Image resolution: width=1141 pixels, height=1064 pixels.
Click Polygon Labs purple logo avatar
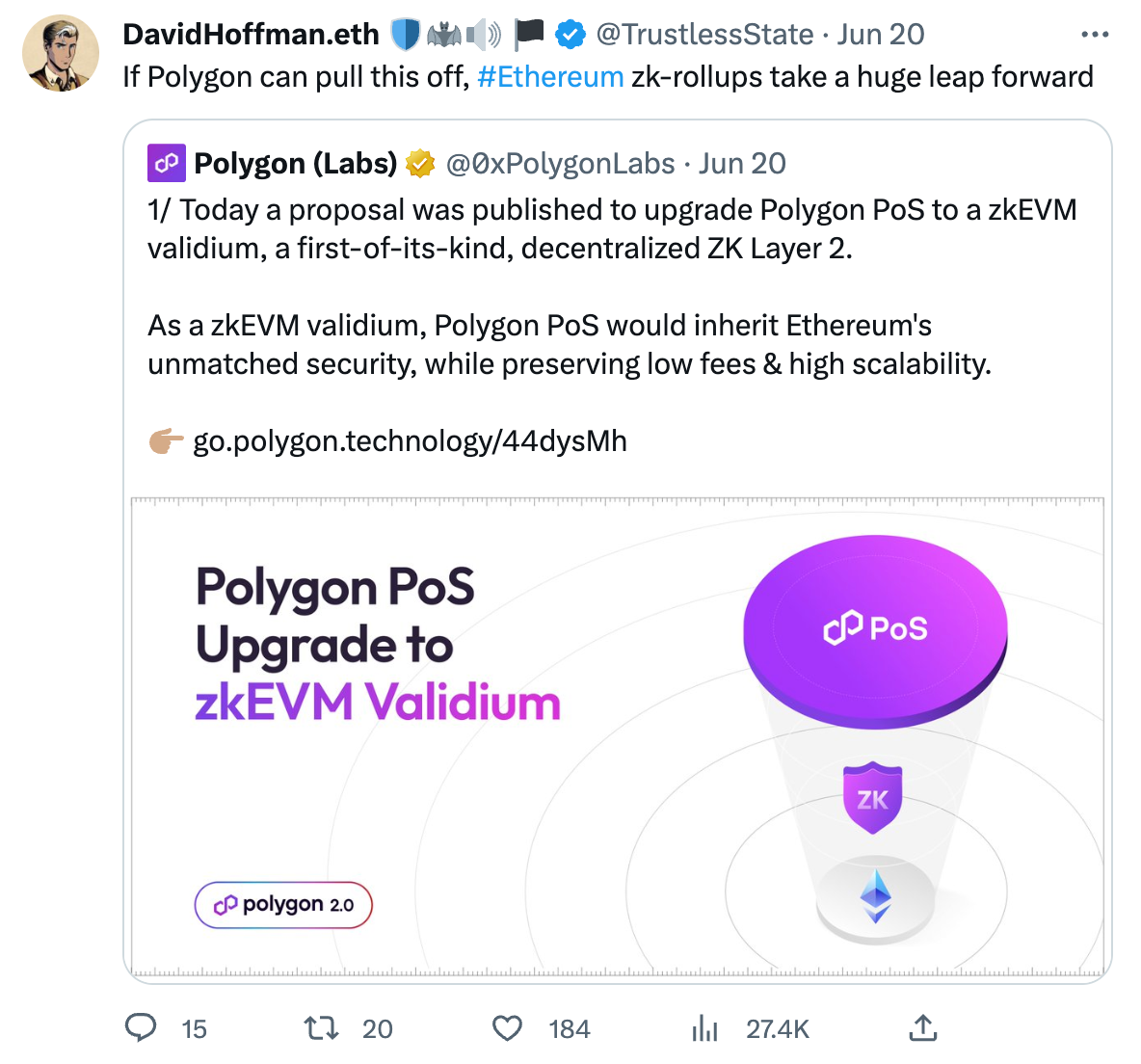[166, 164]
